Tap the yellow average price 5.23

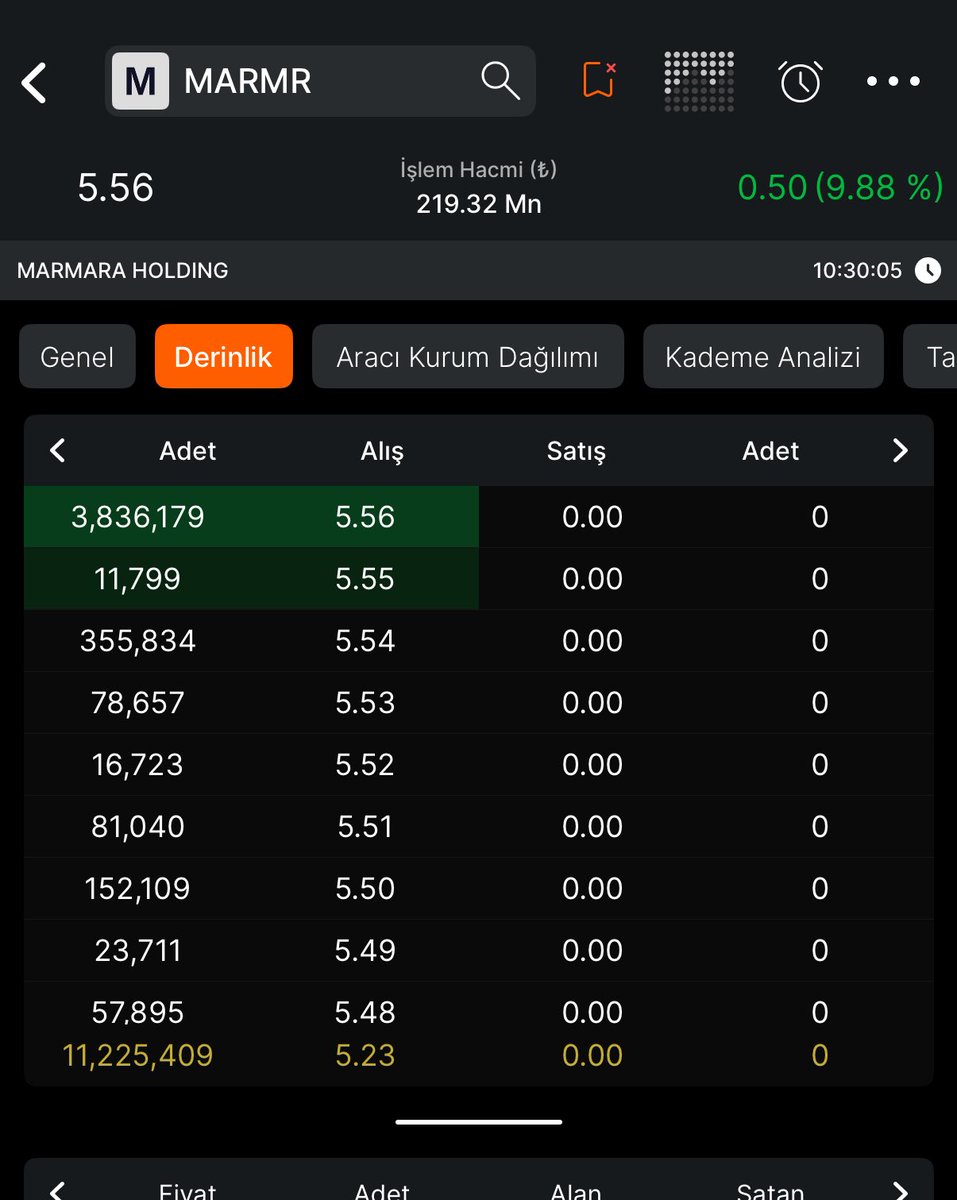365,1056
